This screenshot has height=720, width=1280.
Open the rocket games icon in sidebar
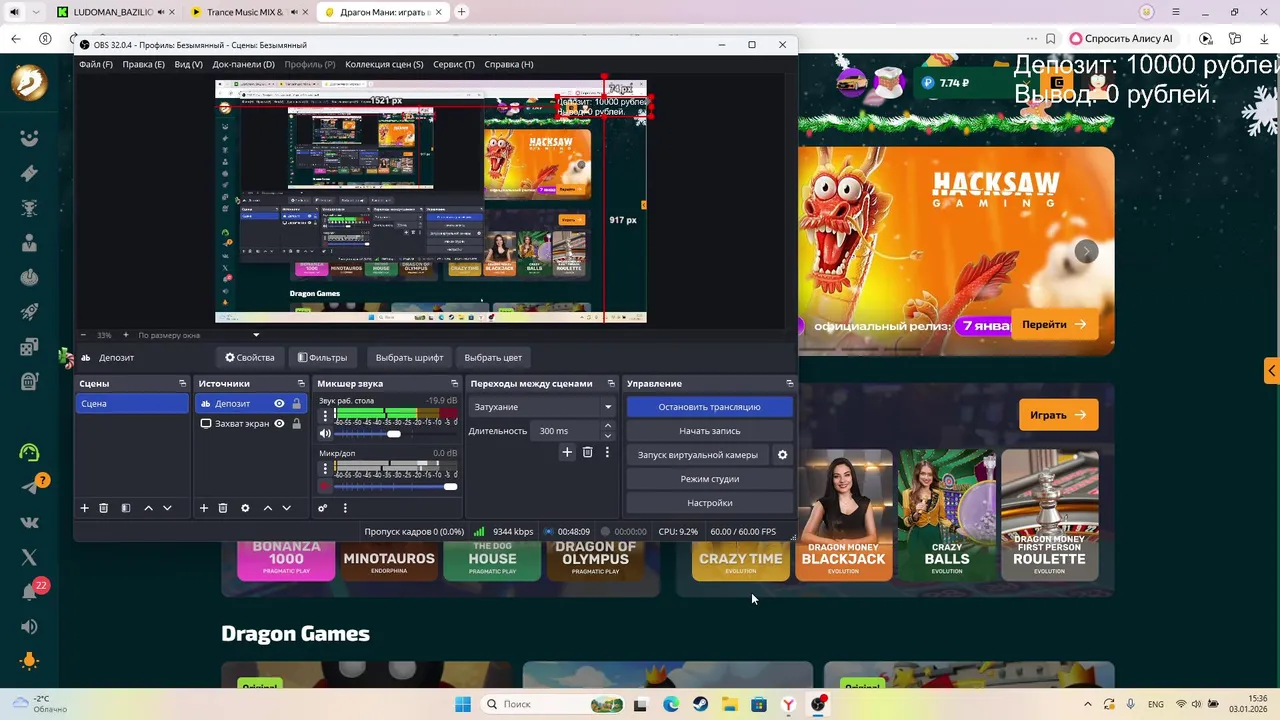click(29, 312)
